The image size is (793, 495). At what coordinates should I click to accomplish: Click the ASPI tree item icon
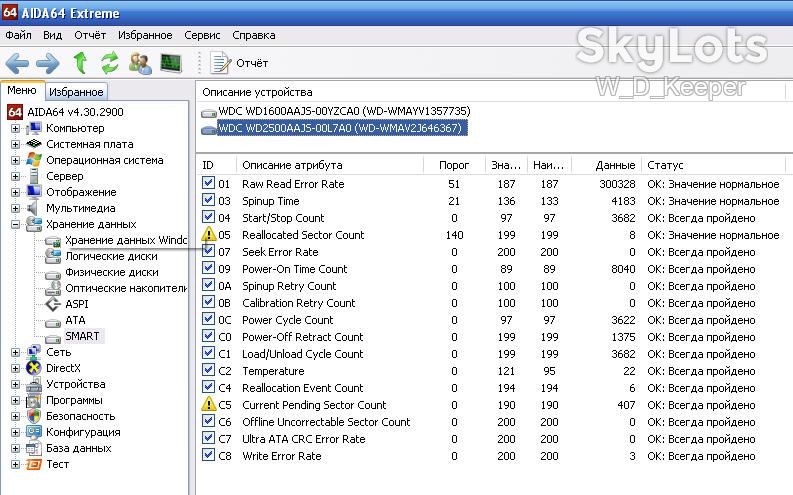pyautogui.click(x=53, y=304)
